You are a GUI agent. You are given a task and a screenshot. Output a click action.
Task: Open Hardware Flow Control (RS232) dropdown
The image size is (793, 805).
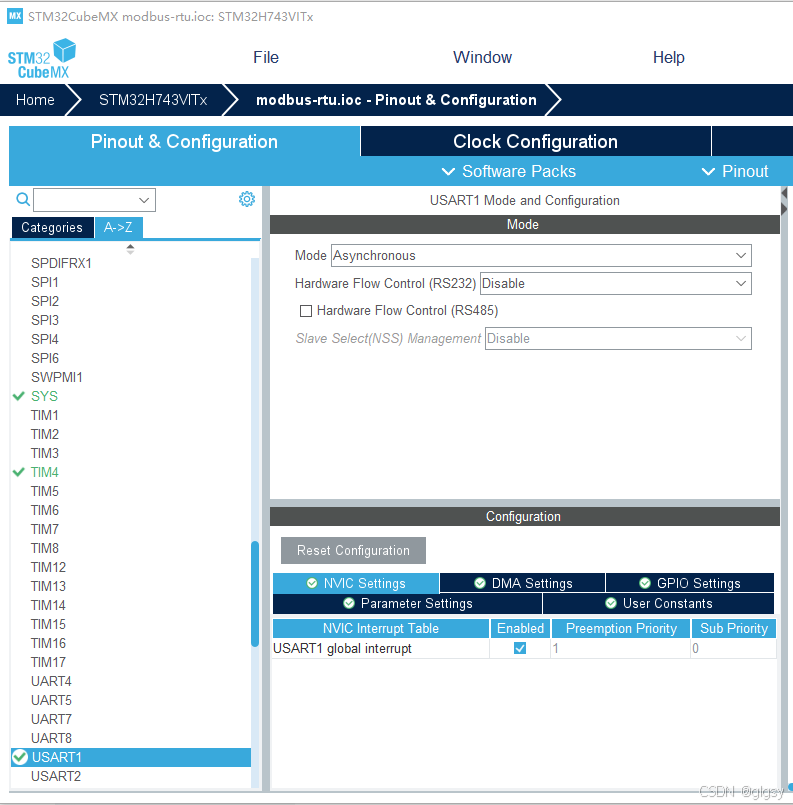[615, 283]
